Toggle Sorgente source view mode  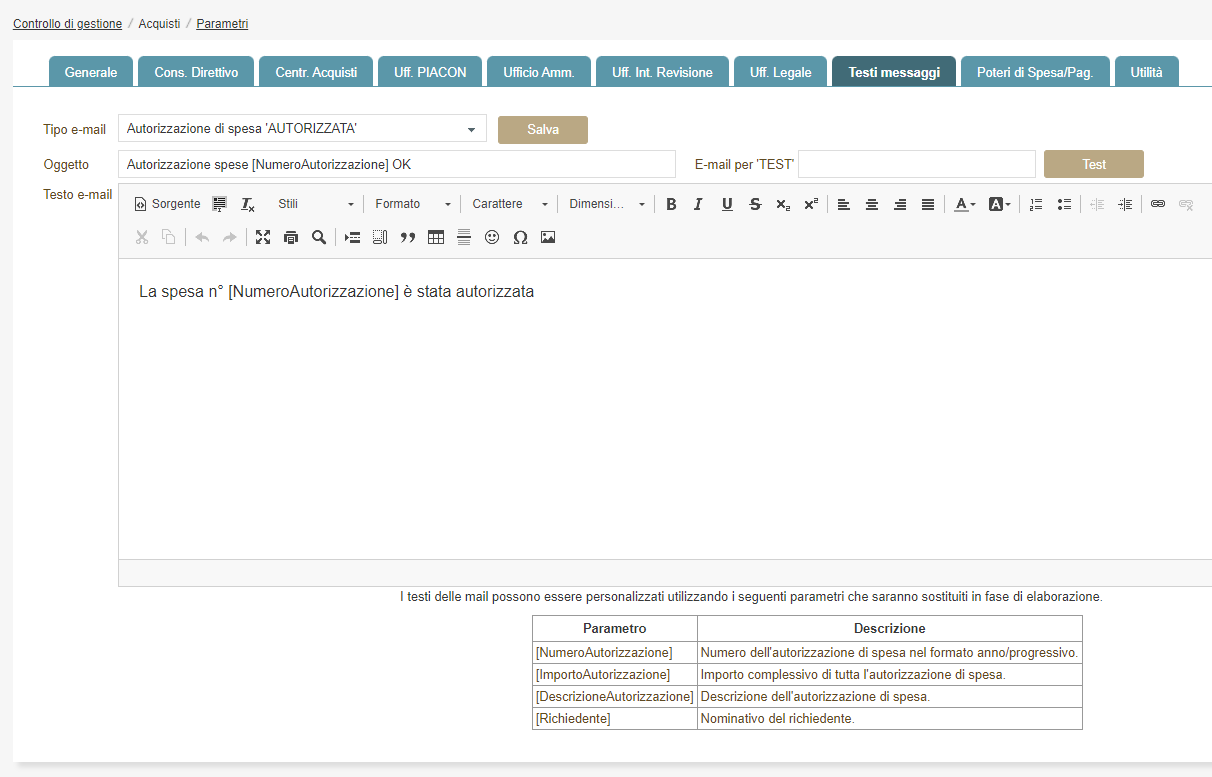pyautogui.click(x=167, y=204)
